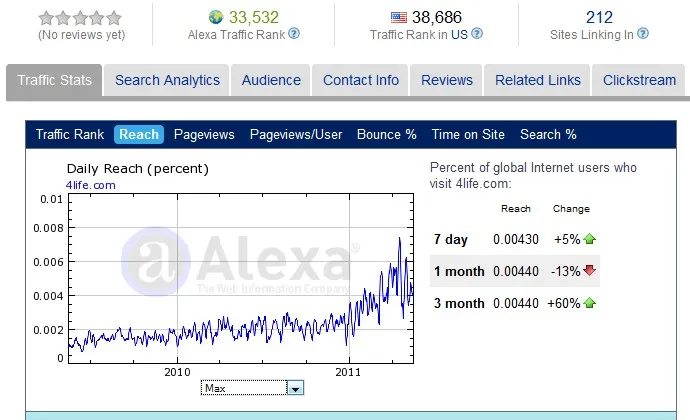Click the globe icon beside 33,532

tap(216, 17)
